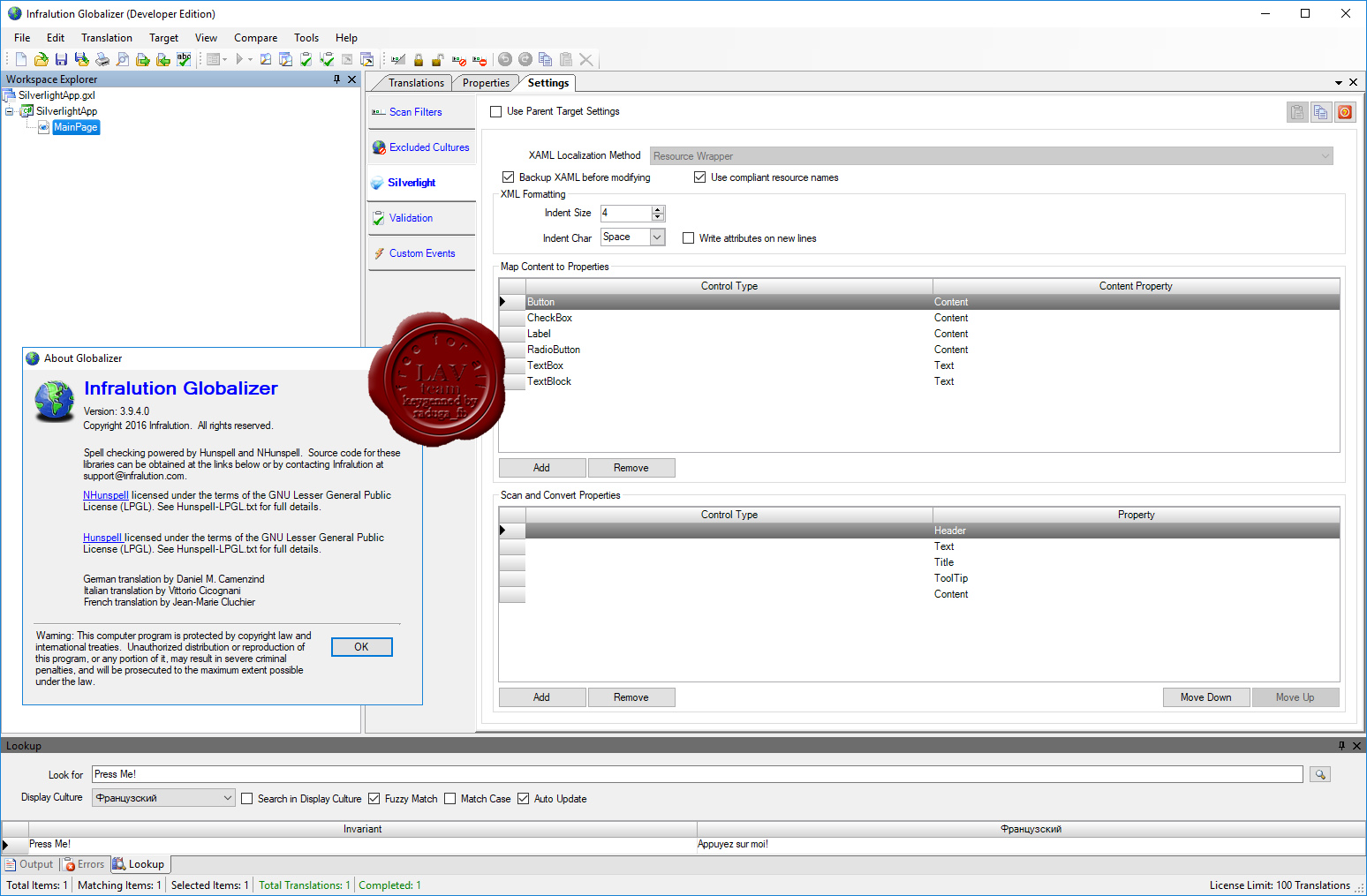Click the Save All toolbar icon

click(82, 59)
